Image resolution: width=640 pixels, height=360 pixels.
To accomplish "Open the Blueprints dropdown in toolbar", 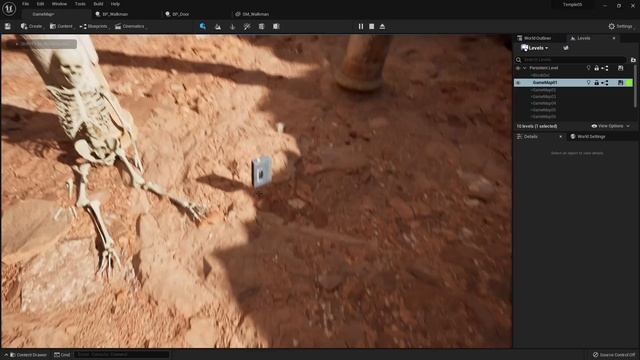I will pyautogui.click(x=93, y=26).
